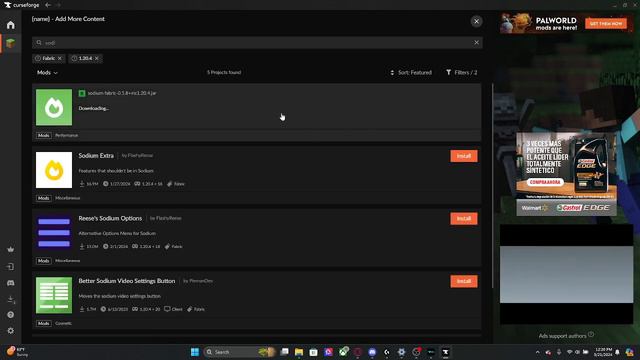Open the Castrol Edge advertisement
Image resolution: width=640 pixels, height=360 pixels.
coord(567,174)
